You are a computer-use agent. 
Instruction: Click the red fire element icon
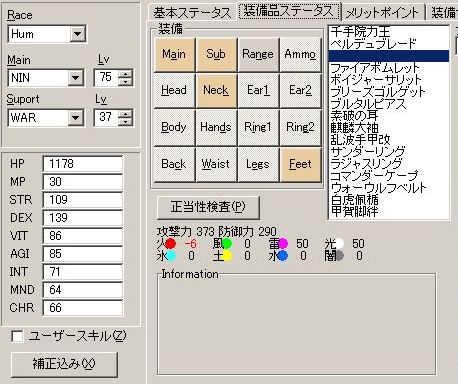tap(170, 244)
